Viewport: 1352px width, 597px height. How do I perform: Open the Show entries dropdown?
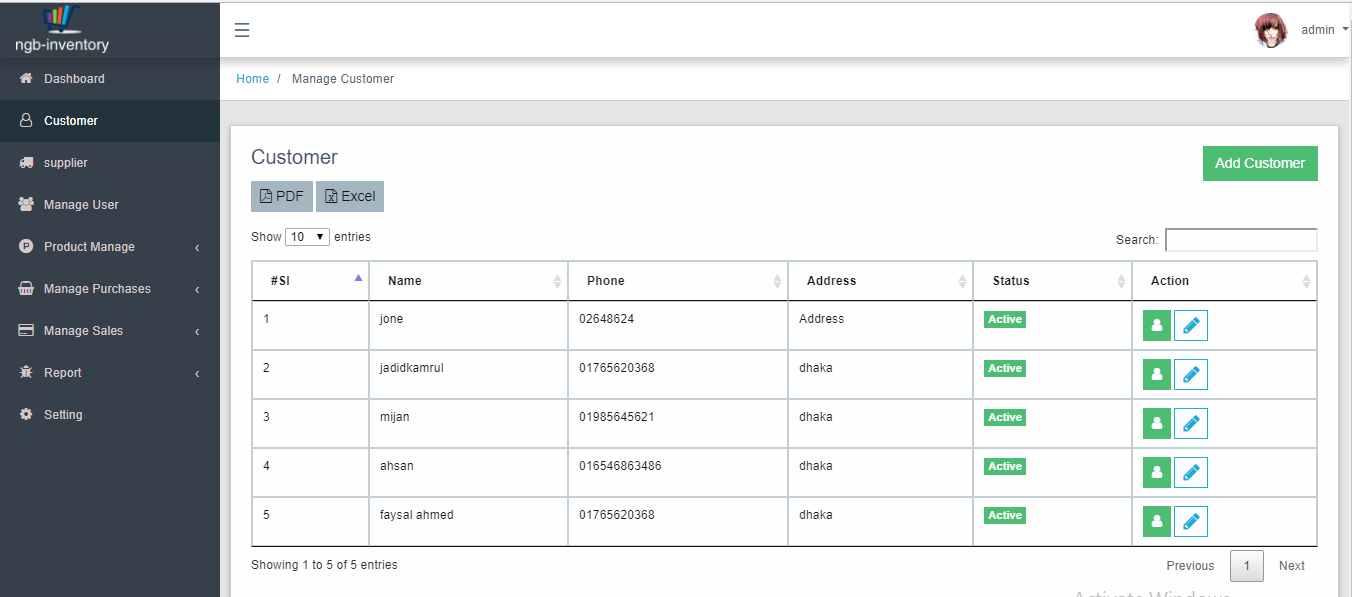tap(307, 236)
